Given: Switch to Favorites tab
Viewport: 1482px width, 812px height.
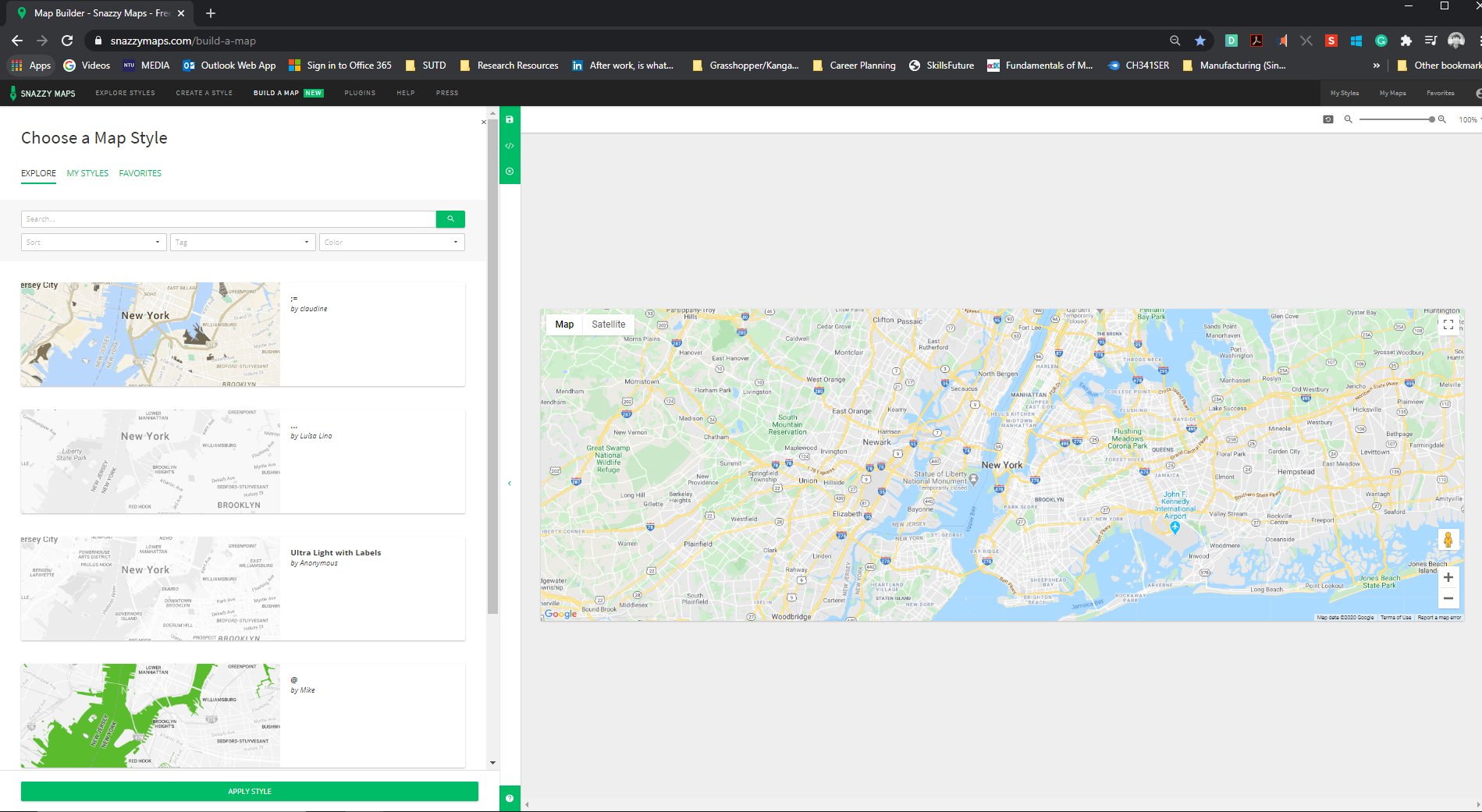Looking at the screenshot, I should [140, 173].
